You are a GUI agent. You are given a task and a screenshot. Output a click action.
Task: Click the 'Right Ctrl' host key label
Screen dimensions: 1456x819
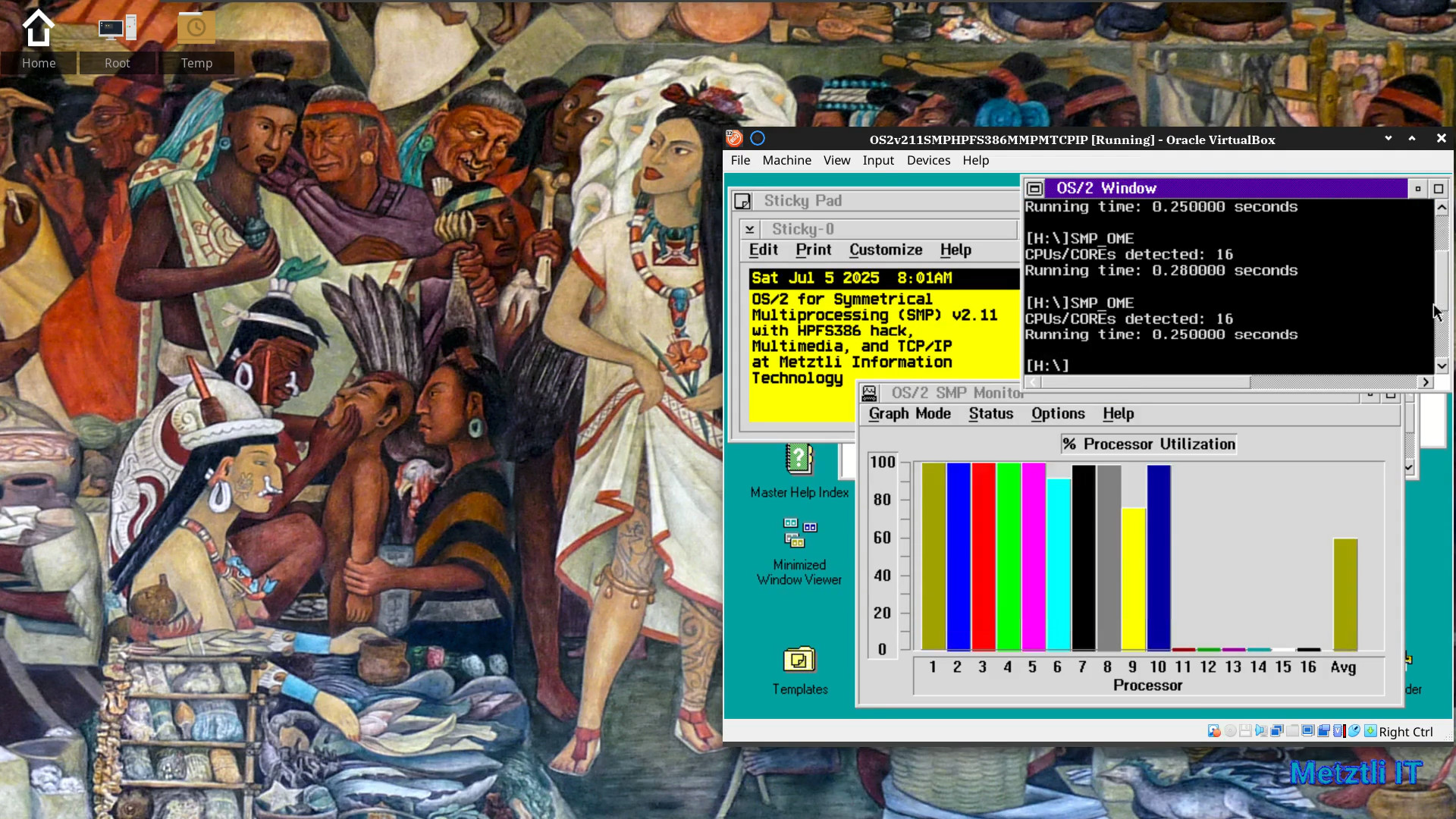click(x=1406, y=732)
